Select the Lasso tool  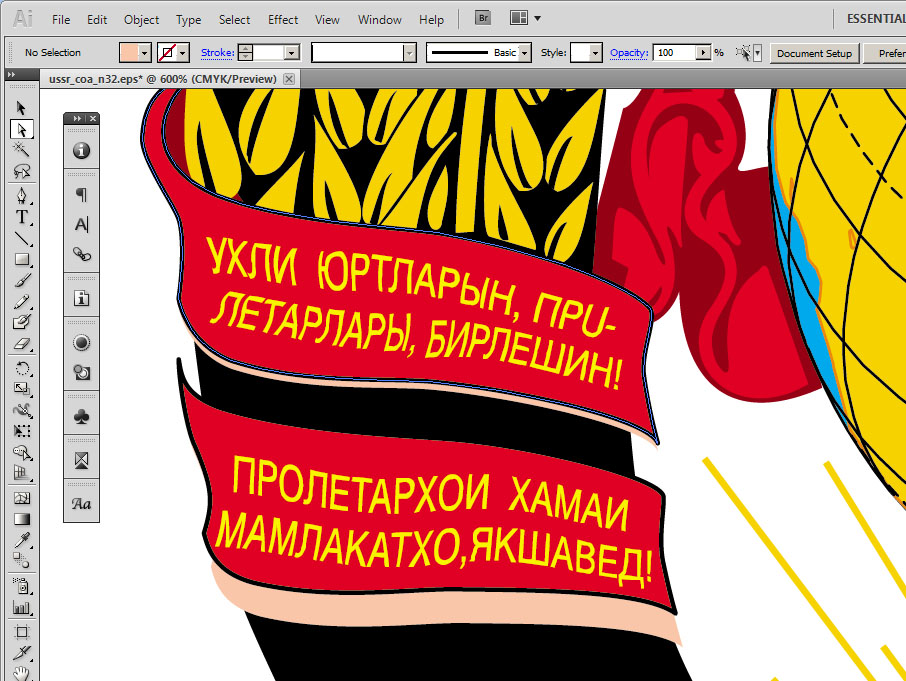(21, 172)
